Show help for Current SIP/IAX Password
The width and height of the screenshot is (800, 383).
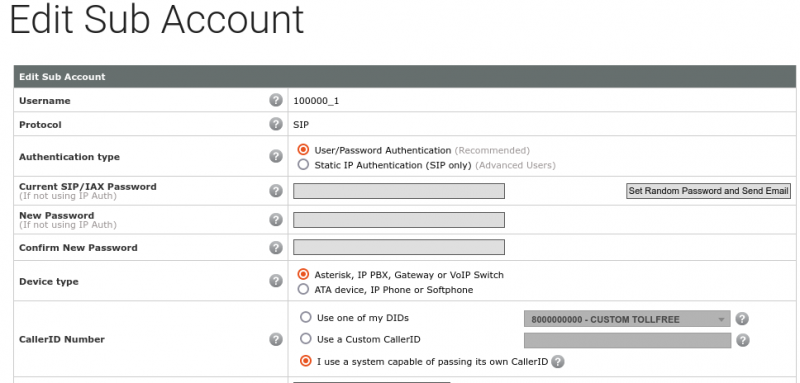coord(276,191)
